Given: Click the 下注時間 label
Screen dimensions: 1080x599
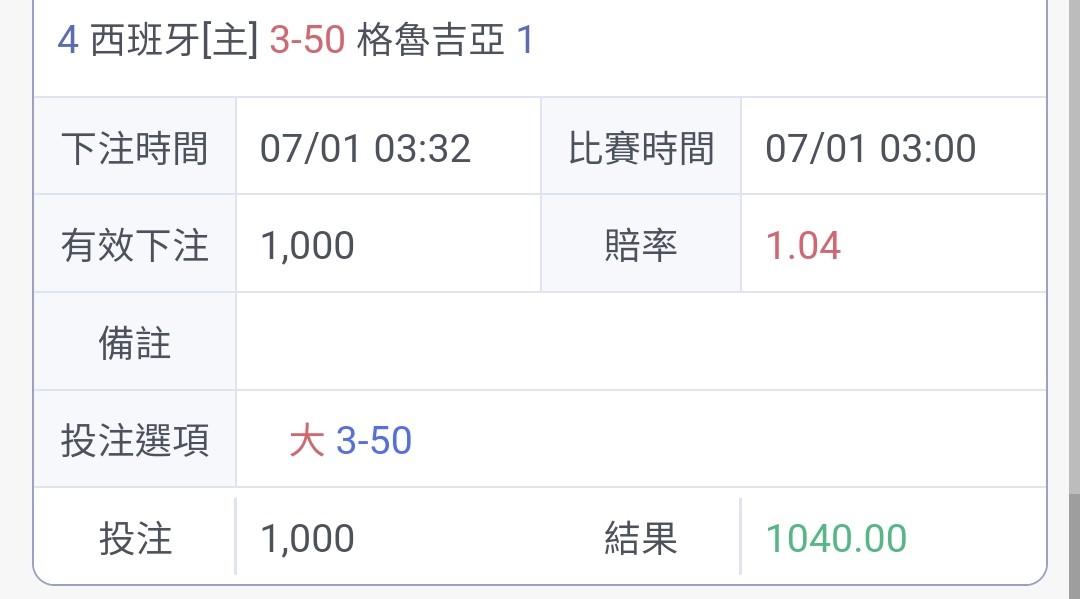Looking at the screenshot, I should click(x=134, y=148).
